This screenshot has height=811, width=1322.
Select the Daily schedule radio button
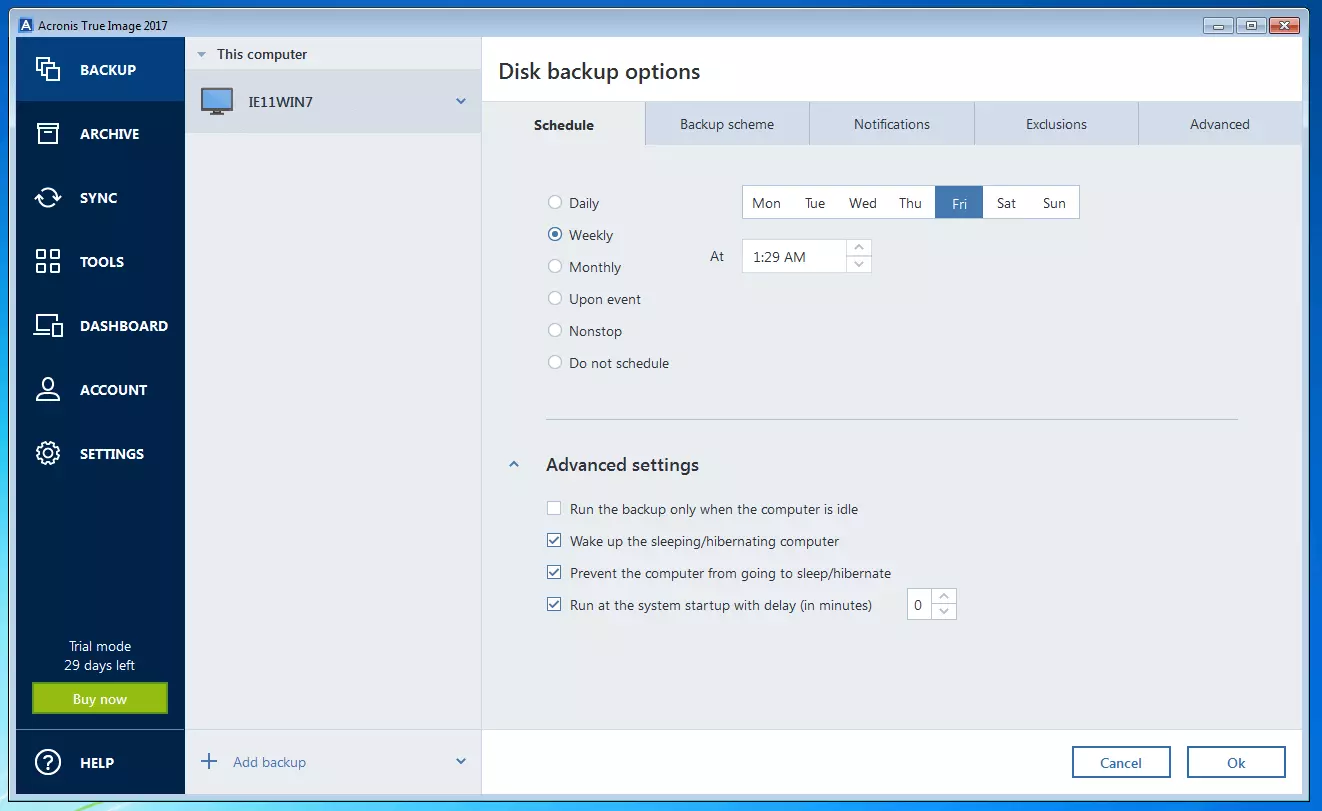pos(555,203)
